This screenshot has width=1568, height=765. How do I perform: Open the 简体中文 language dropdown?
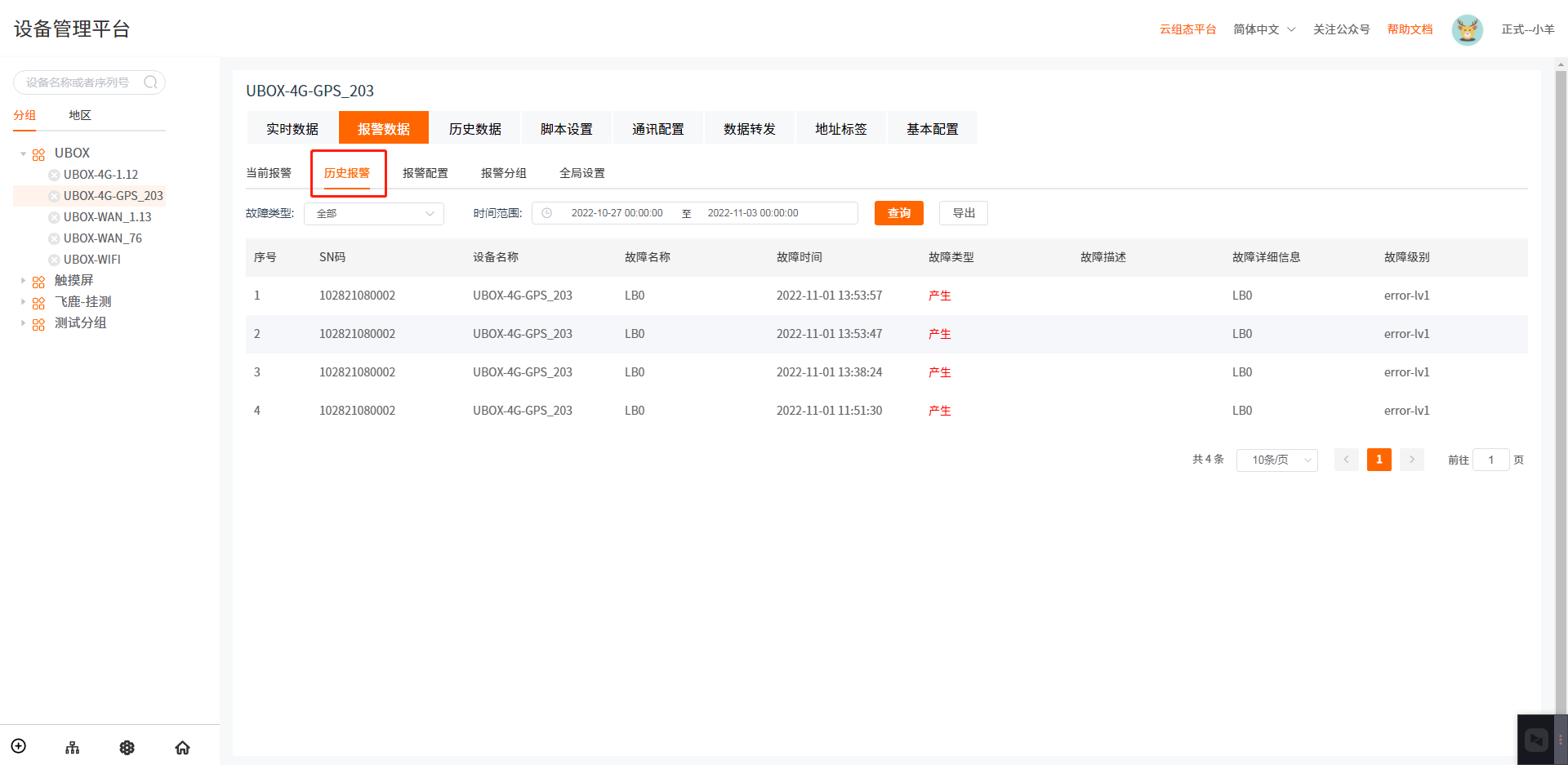pyautogui.click(x=1264, y=29)
